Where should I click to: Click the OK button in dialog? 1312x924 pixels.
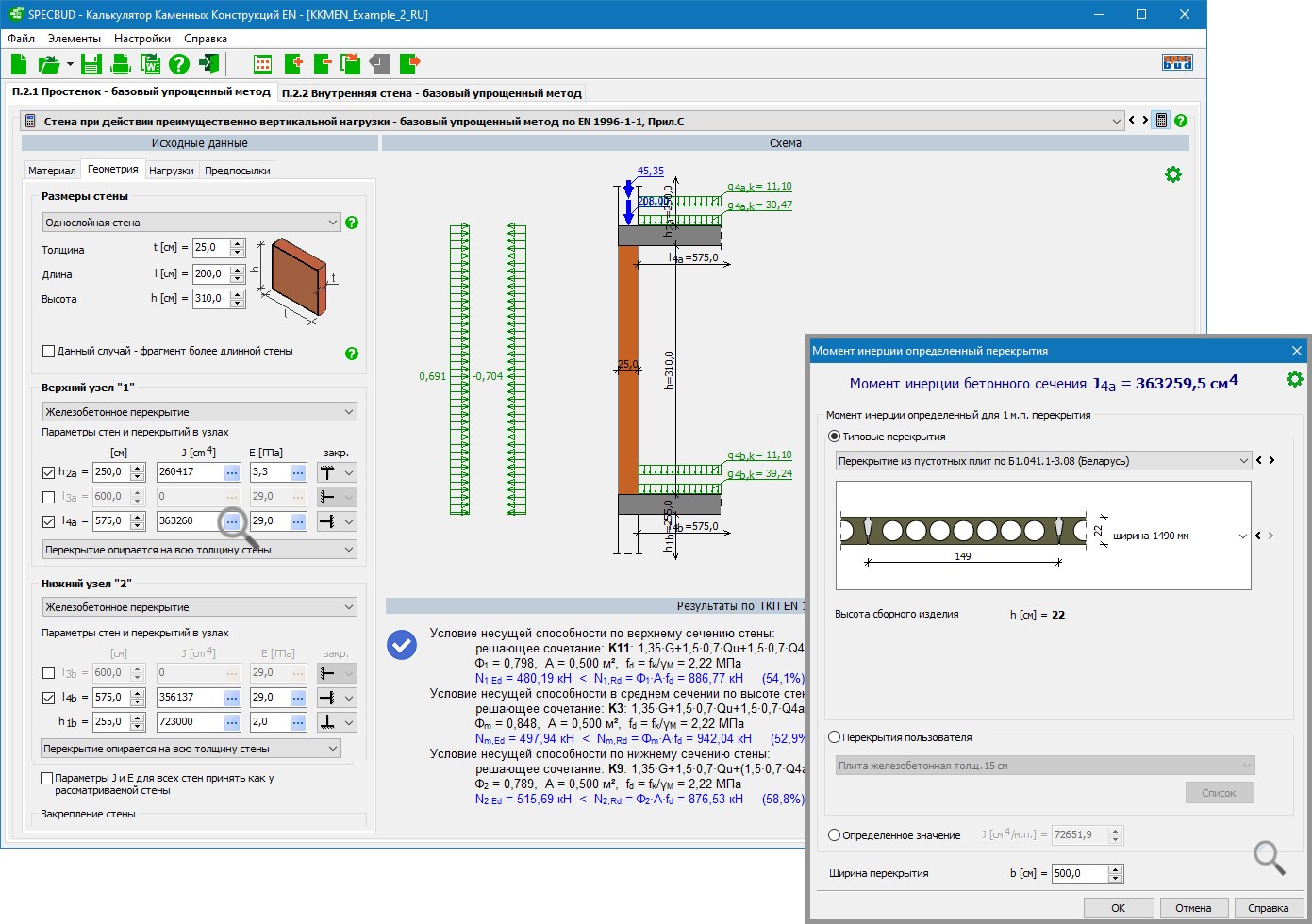pos(1118,908)
